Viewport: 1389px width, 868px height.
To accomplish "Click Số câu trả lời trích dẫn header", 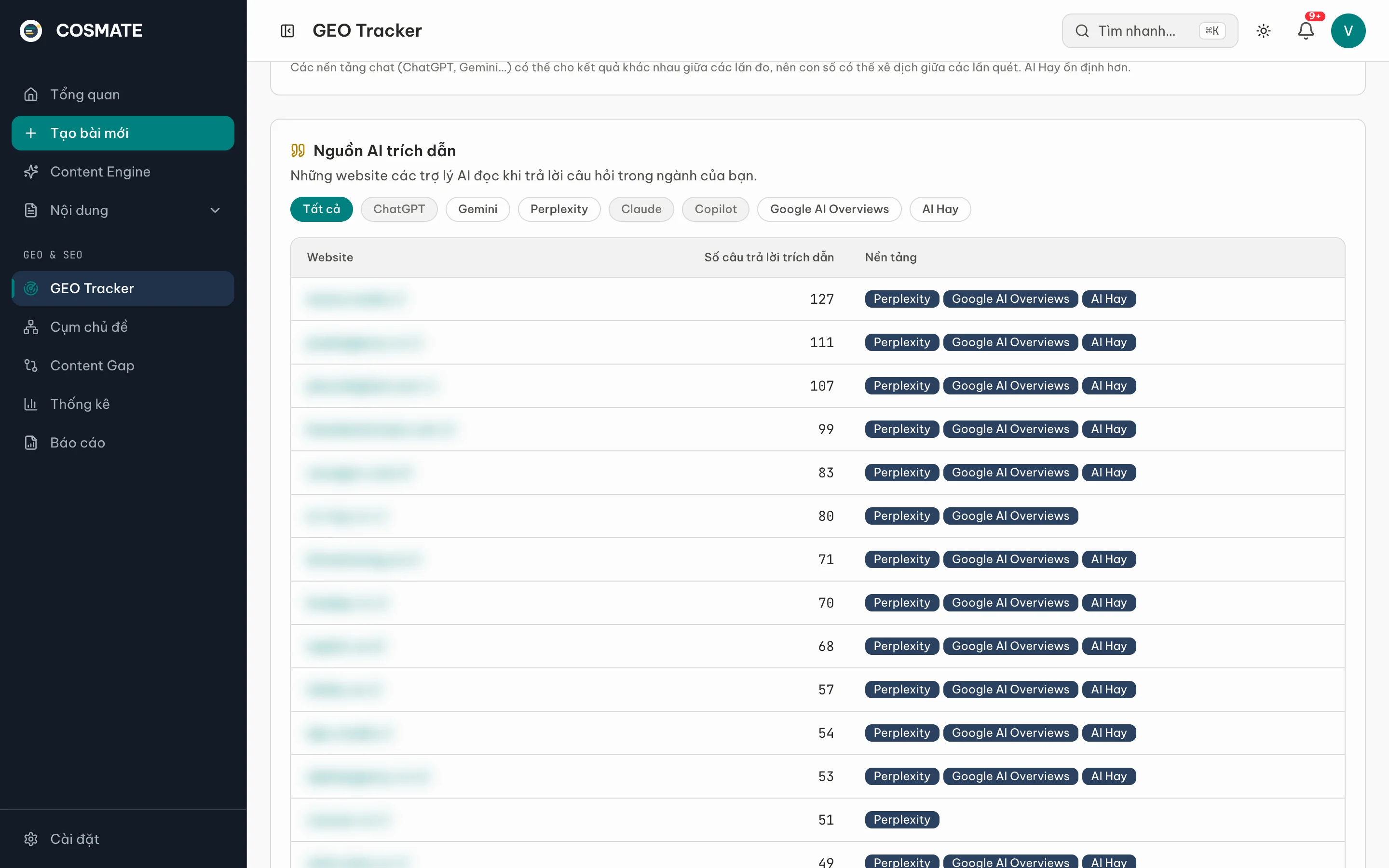I will coord(769,257).
